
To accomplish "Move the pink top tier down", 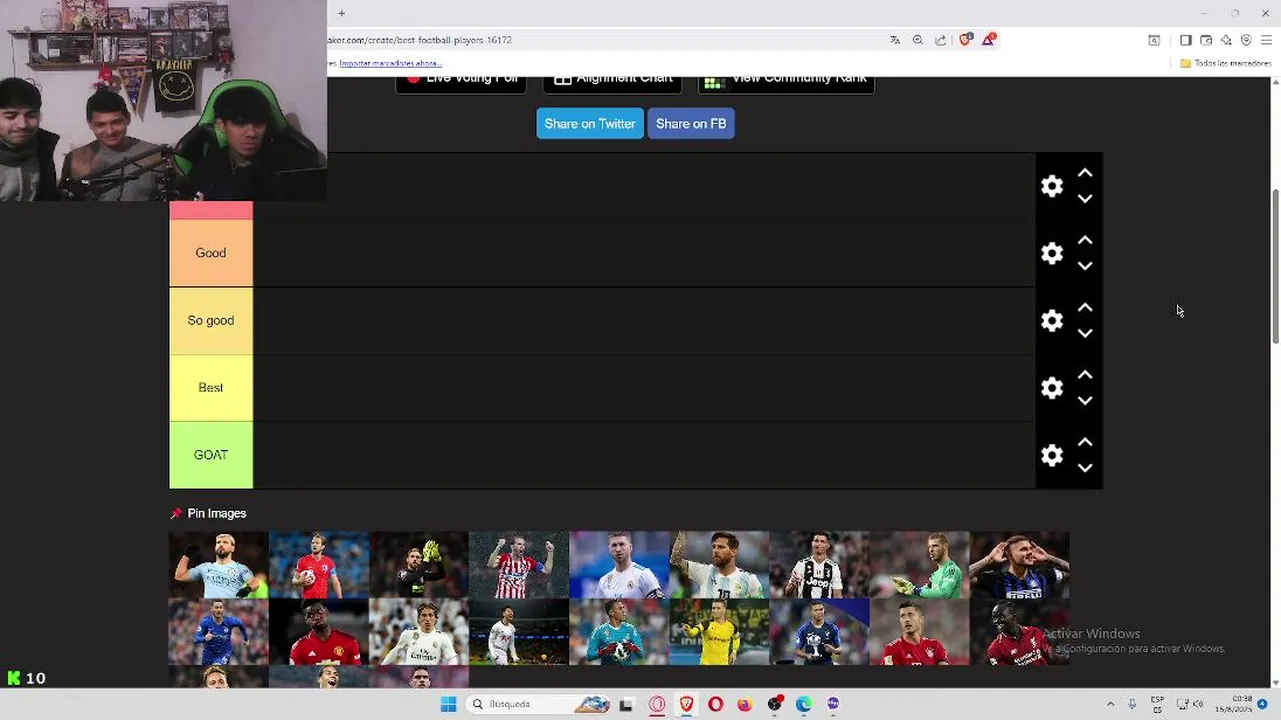I will coord(1085,199).
